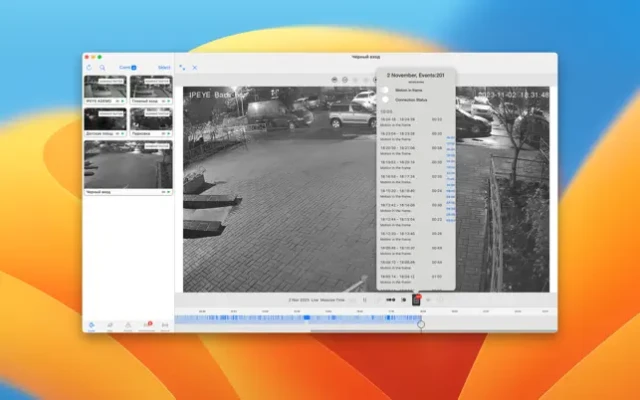Image resolution: width=640 pixels, height=400 pixels.
Task: Click the refresh icon in camera sidebar
Action: 90,68
